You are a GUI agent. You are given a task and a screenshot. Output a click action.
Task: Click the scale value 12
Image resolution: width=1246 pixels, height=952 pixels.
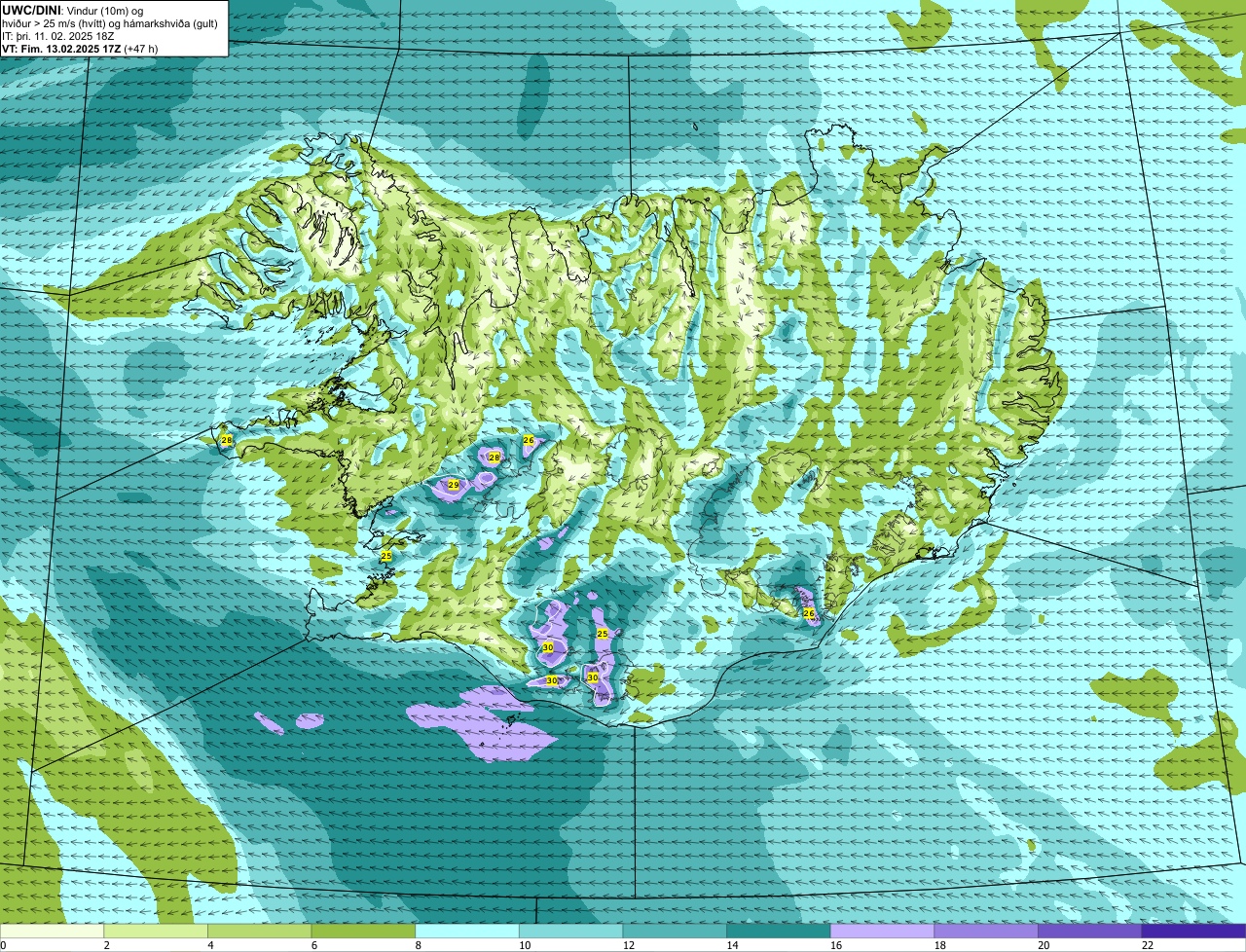point(629,945)
